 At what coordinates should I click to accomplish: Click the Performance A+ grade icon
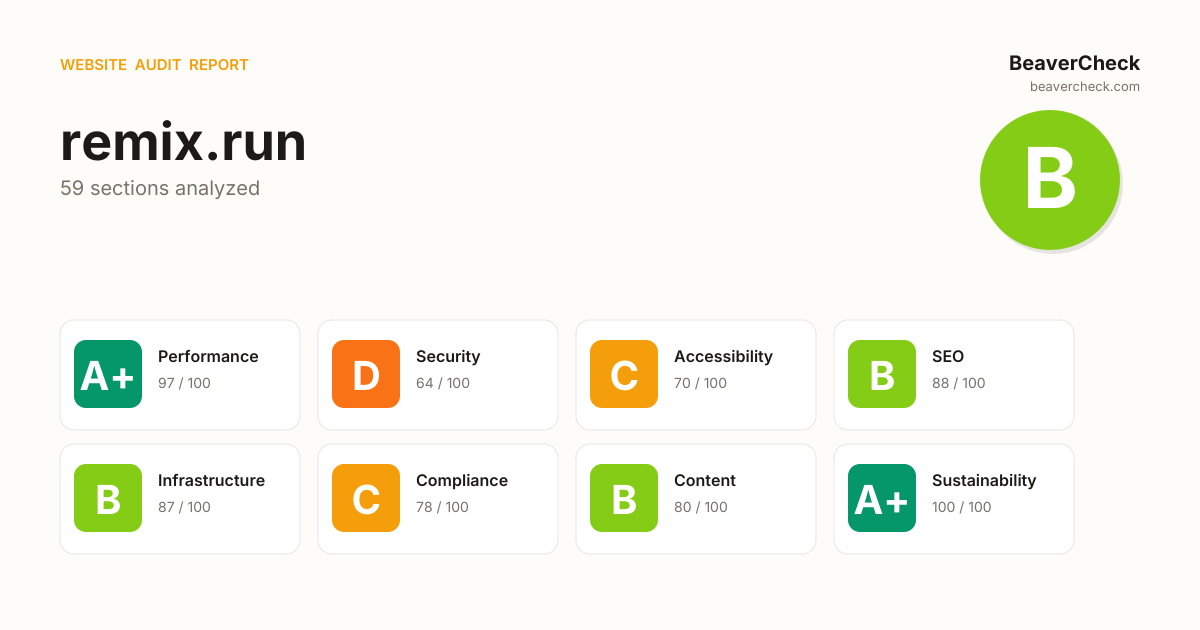point(108,374)
